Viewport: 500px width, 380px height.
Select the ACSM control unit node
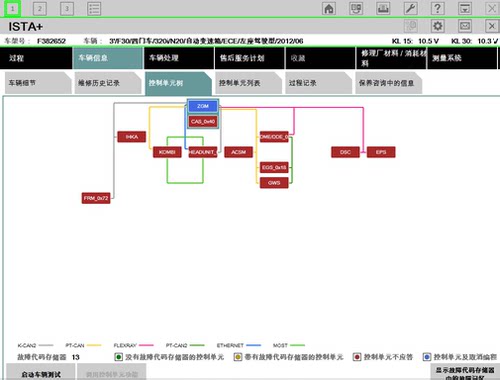click(x=238, y=152)
